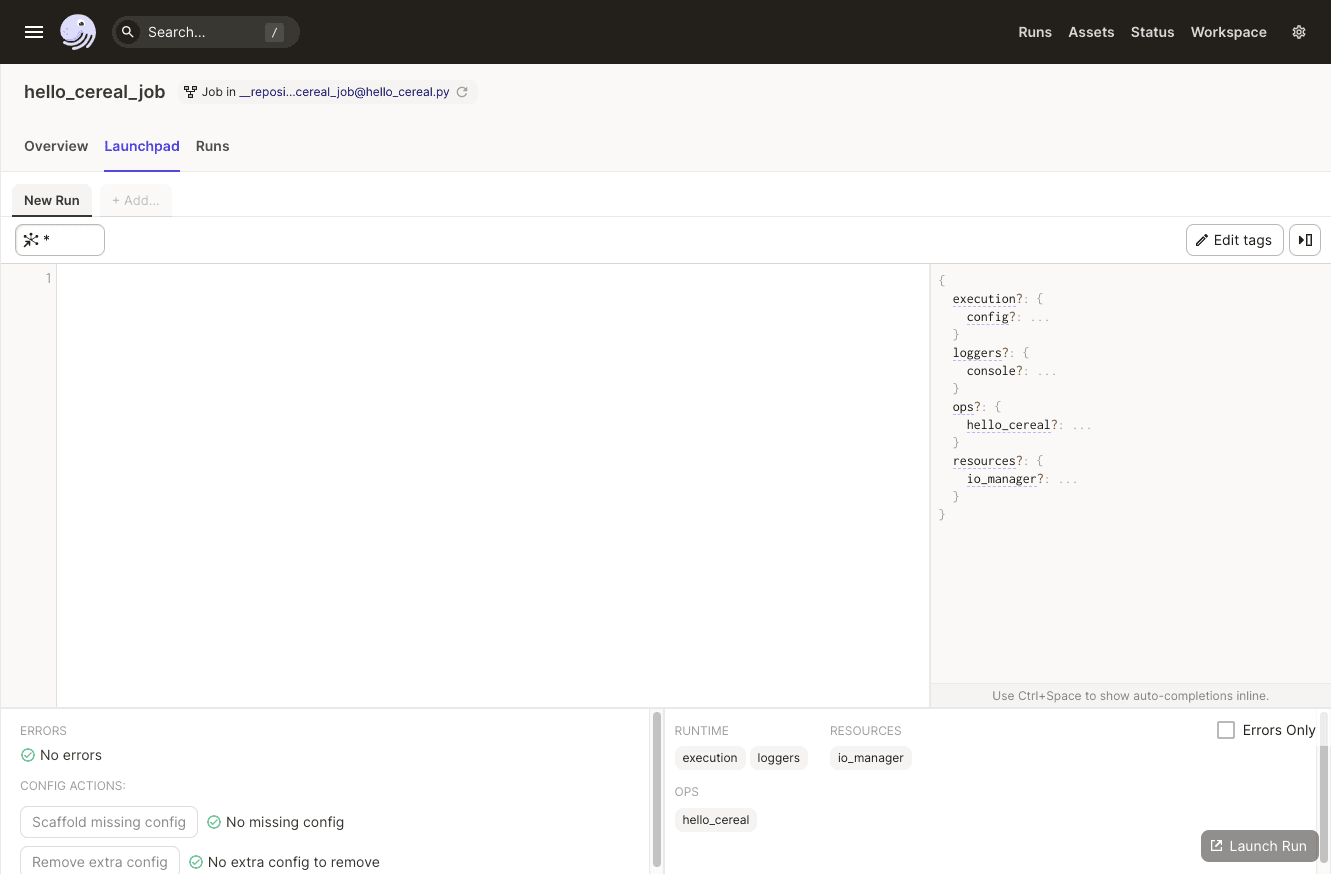1331x874 pixels.
Task: Click the Dagster octopus logo
Action: click(78, 32)
